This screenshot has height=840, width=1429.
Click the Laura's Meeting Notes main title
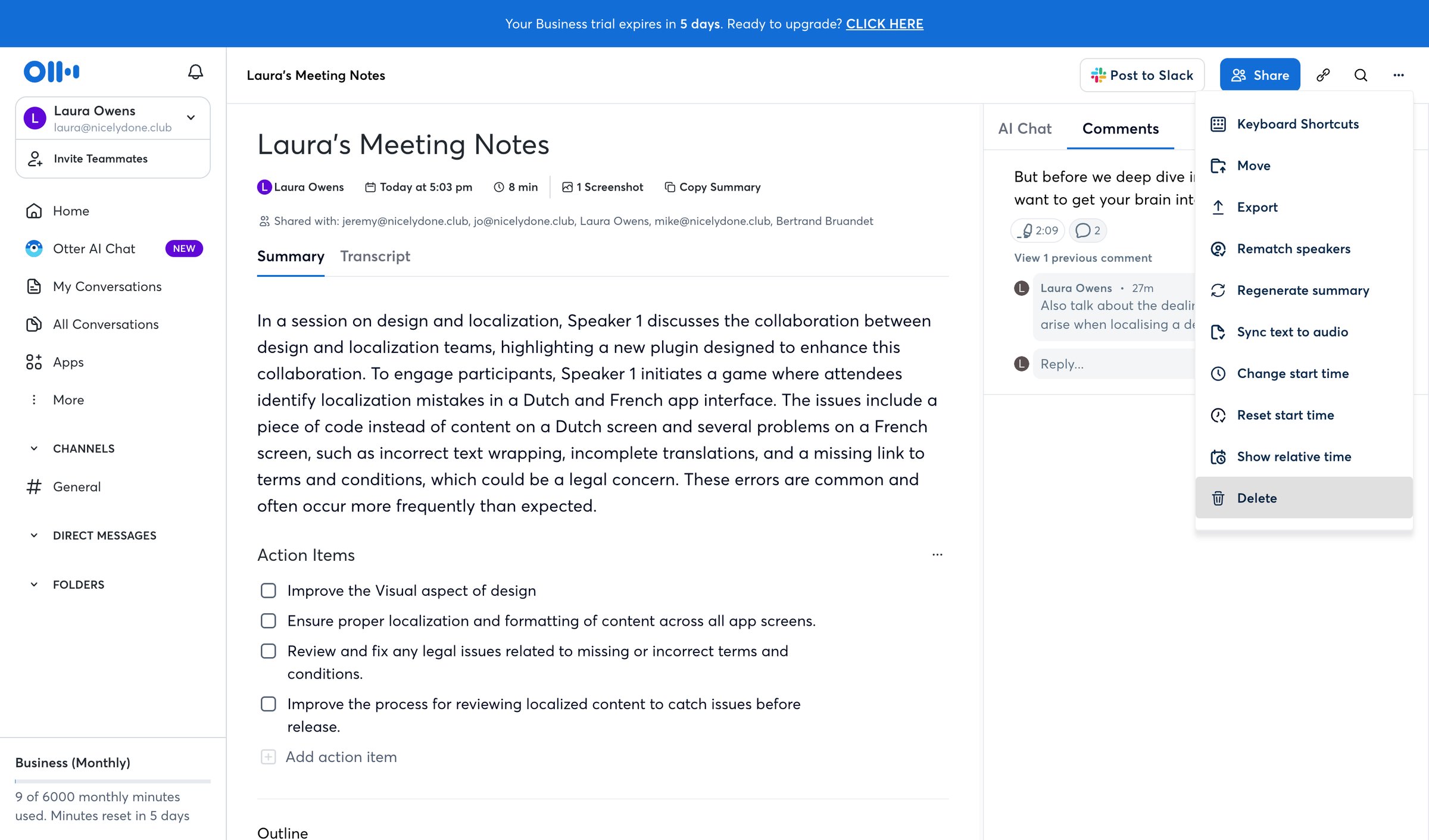point(403,144)
